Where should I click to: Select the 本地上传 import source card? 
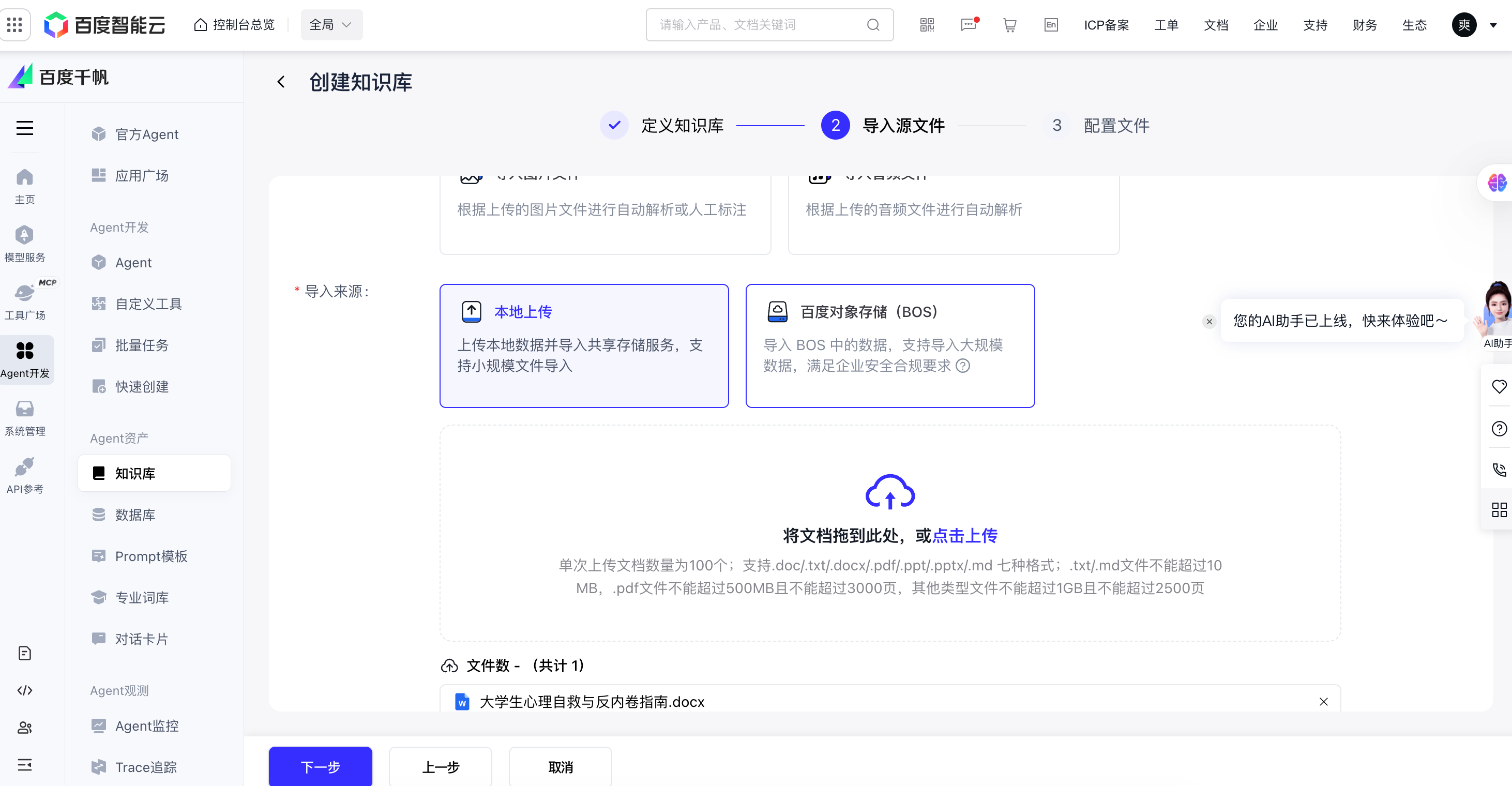tap(584, 346)
